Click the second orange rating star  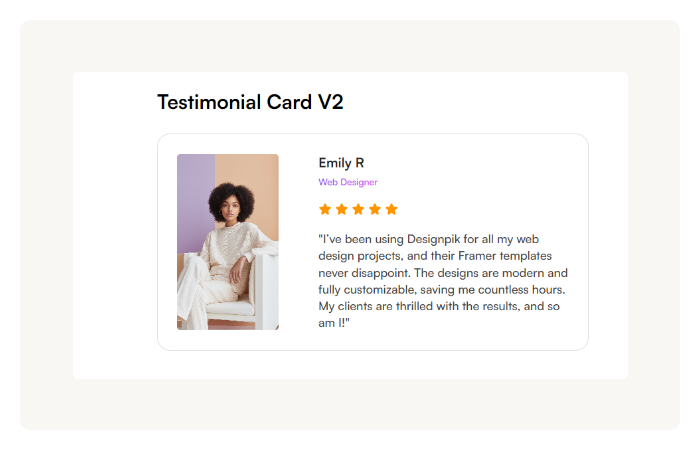(x=342, y=209)
